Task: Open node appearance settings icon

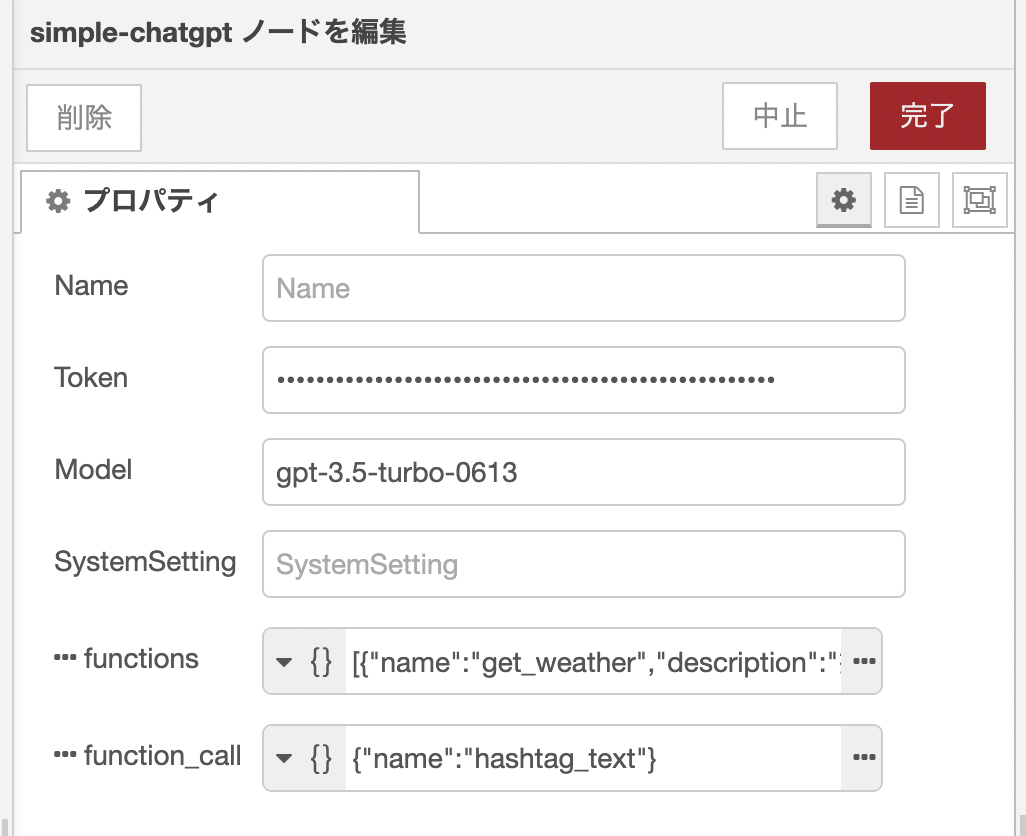Action: [x=979, y=200]
